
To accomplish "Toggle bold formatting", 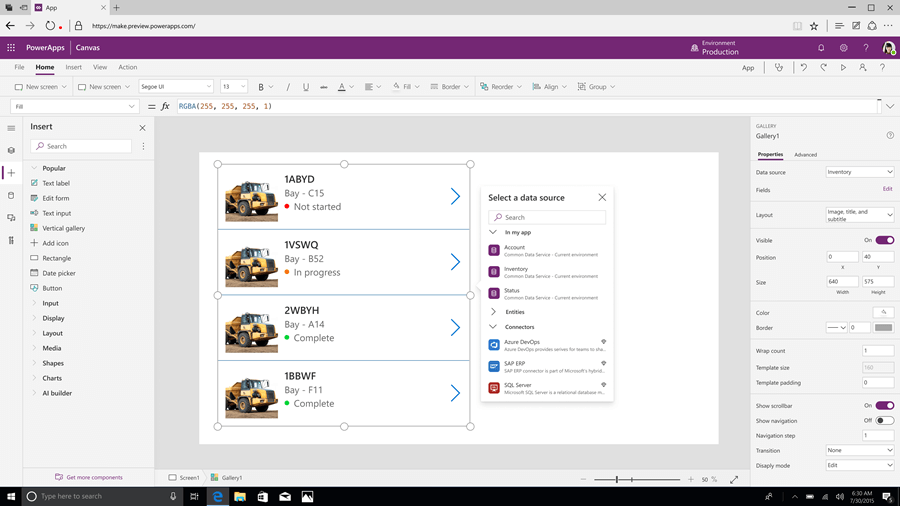I will click(x=261, y=87).
